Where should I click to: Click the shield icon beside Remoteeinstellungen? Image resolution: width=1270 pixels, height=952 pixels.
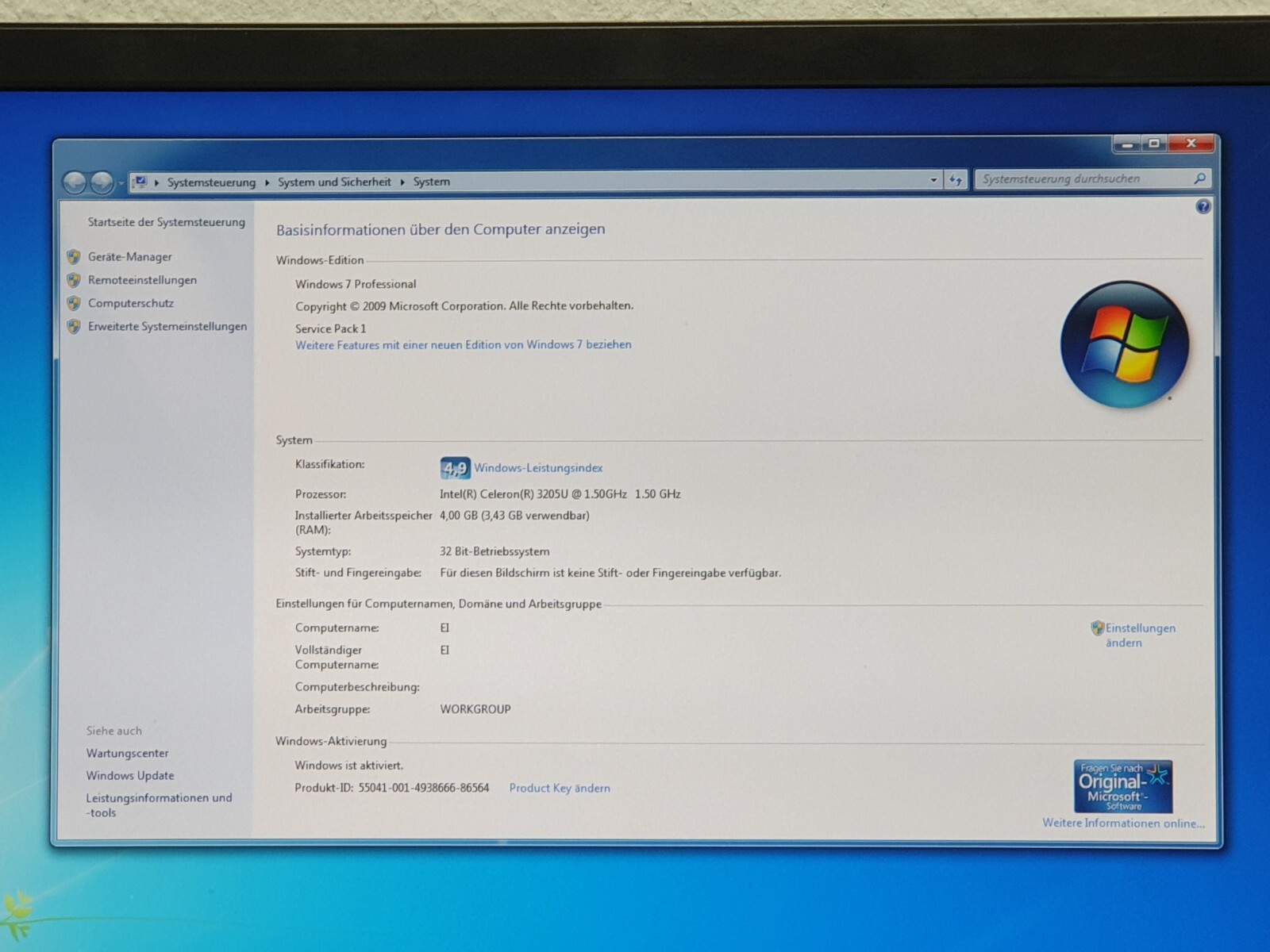[74, 280]
